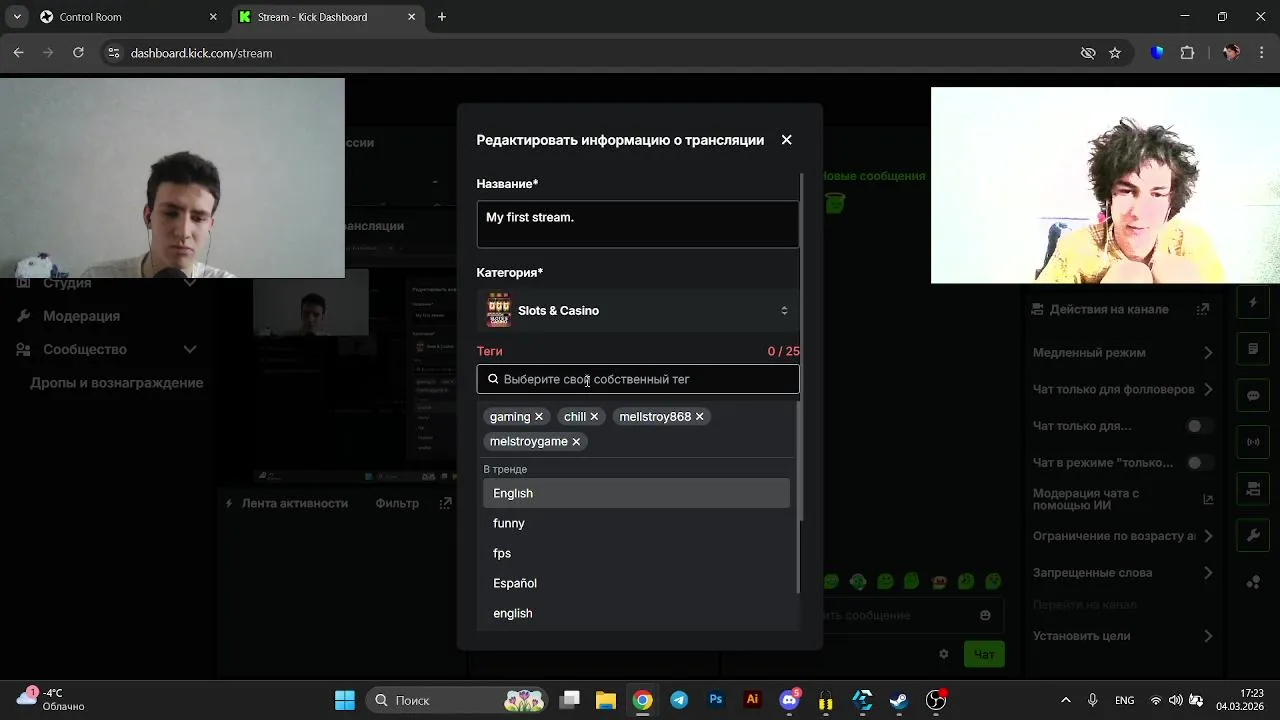Remove the melstroygame tag
1280x720 pixels.
[576, 442]
